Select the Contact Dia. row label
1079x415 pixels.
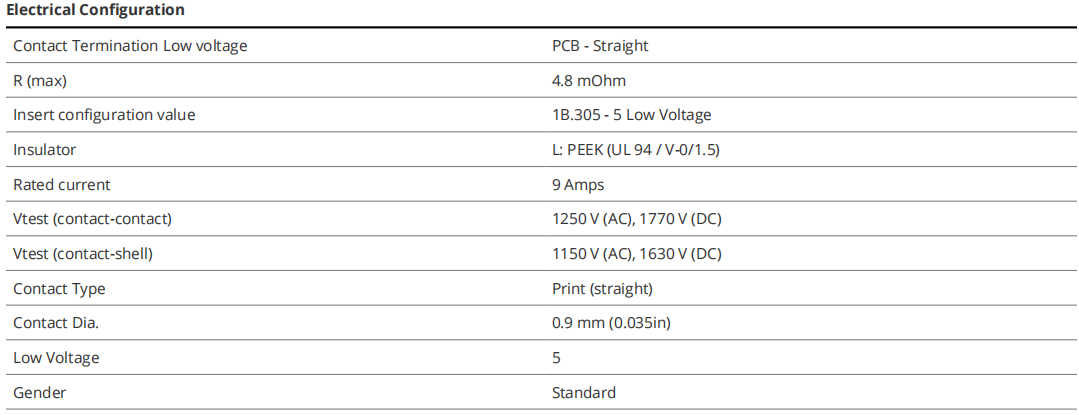[57, 323]
